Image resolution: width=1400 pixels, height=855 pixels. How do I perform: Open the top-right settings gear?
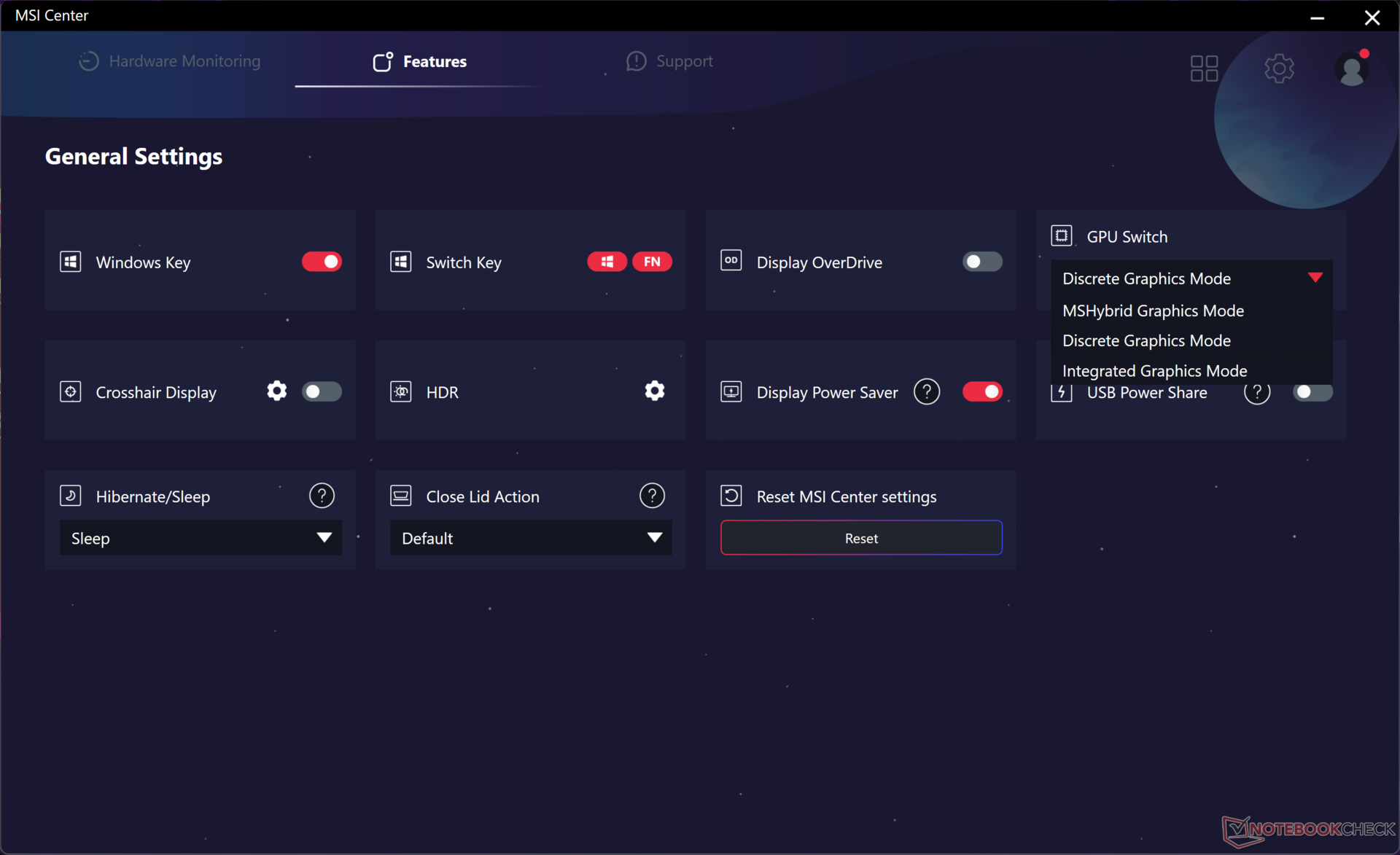(1278, 69)
